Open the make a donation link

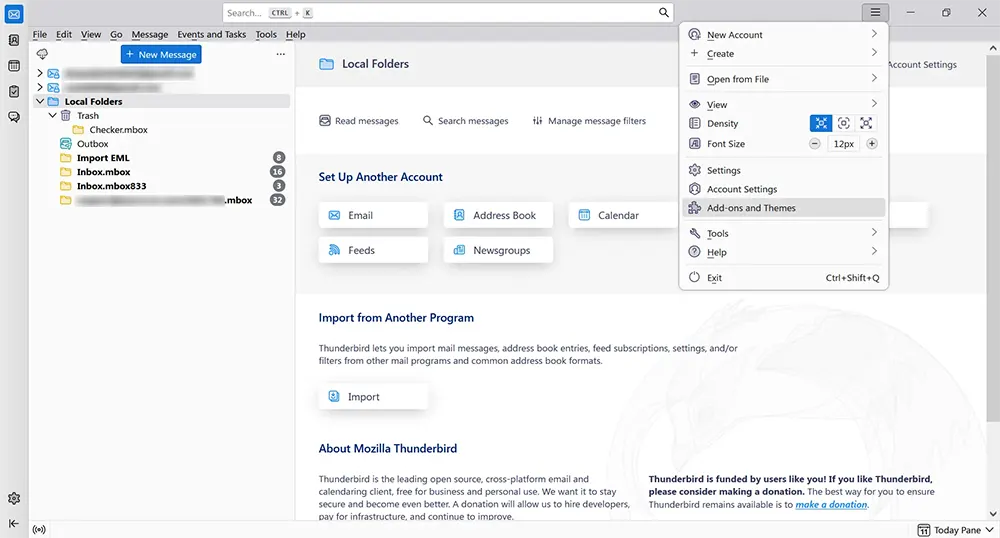[x=831, y=504]
